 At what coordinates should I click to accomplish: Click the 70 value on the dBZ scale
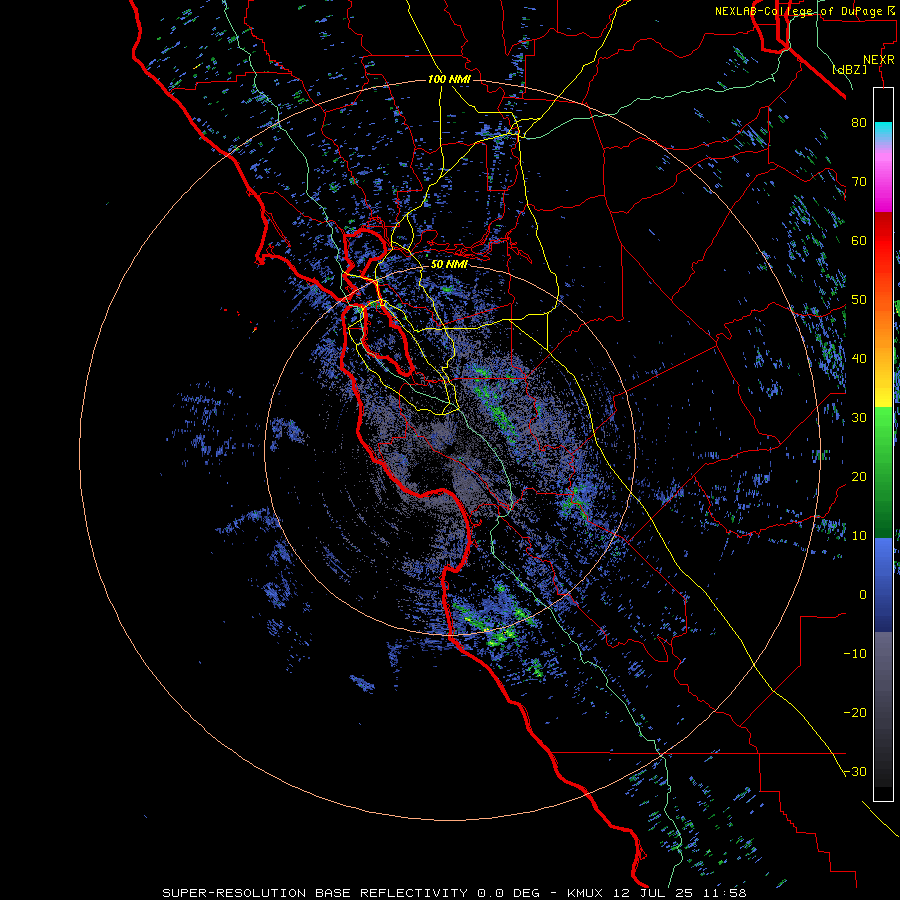[x=859, y=182]
